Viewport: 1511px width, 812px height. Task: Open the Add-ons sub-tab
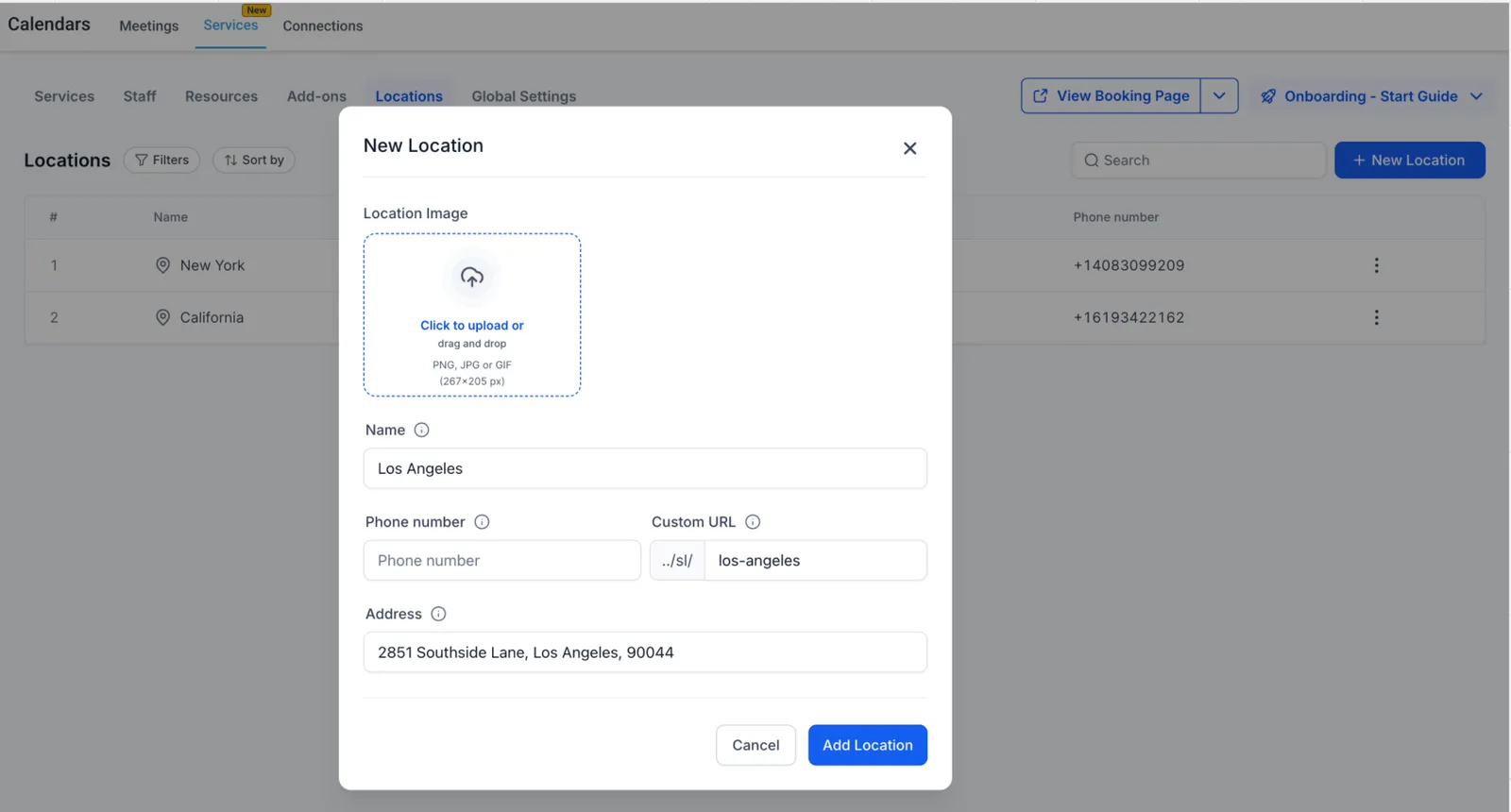[316, 96]
